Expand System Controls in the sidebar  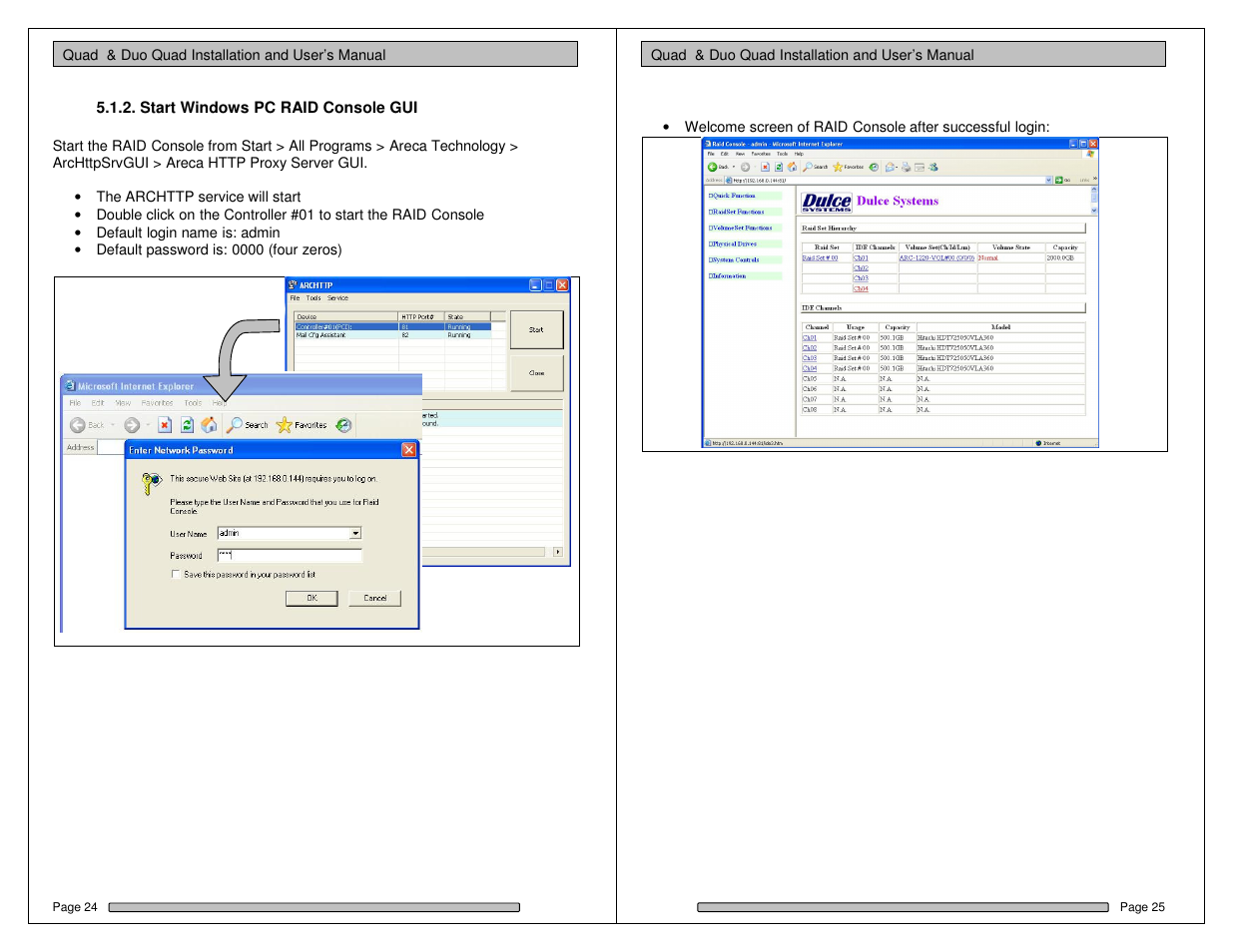click(x=734, y=259)
